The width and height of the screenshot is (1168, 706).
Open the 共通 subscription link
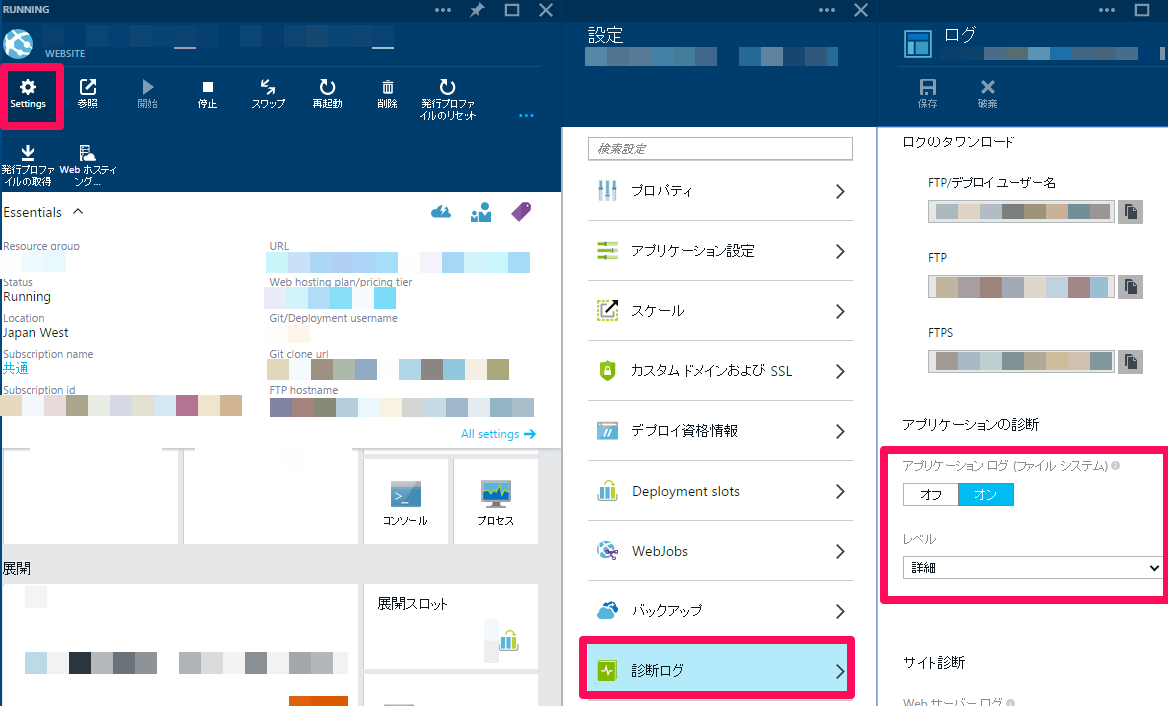click(x=16, y=368)
